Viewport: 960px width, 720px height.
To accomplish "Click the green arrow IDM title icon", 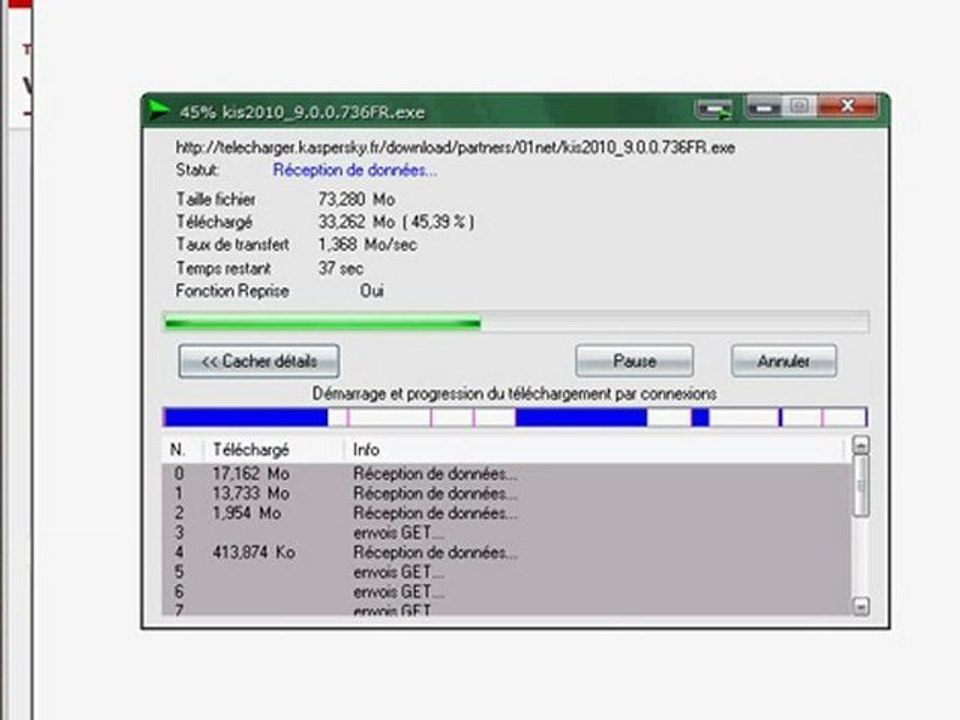I will (x=159, y=111).
